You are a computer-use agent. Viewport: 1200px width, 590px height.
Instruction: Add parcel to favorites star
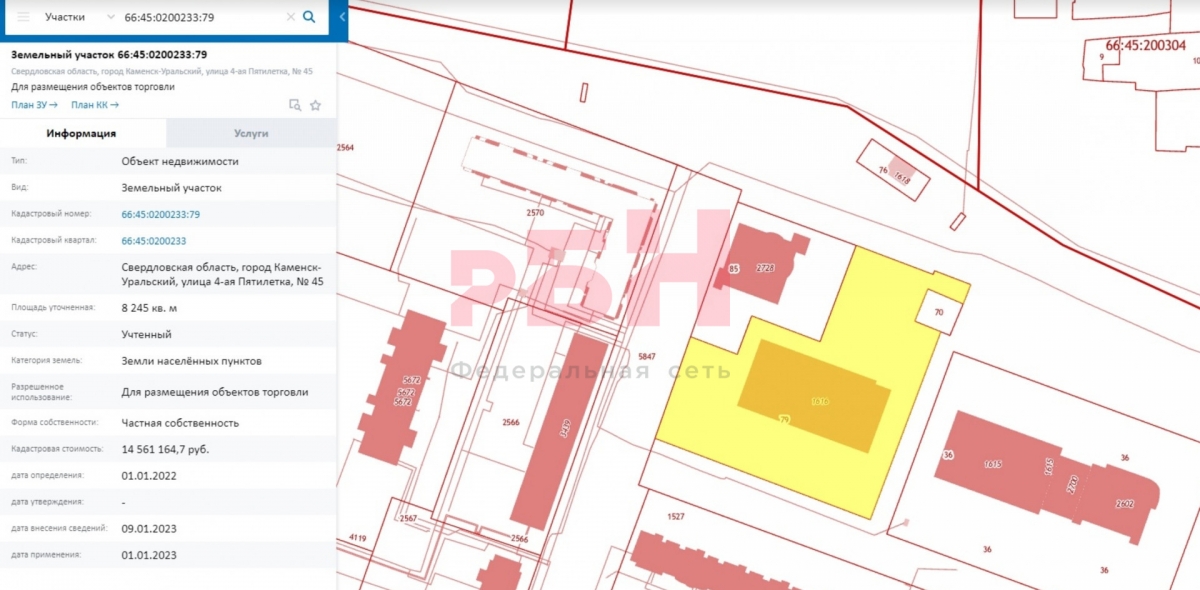(x=315, y=104)
